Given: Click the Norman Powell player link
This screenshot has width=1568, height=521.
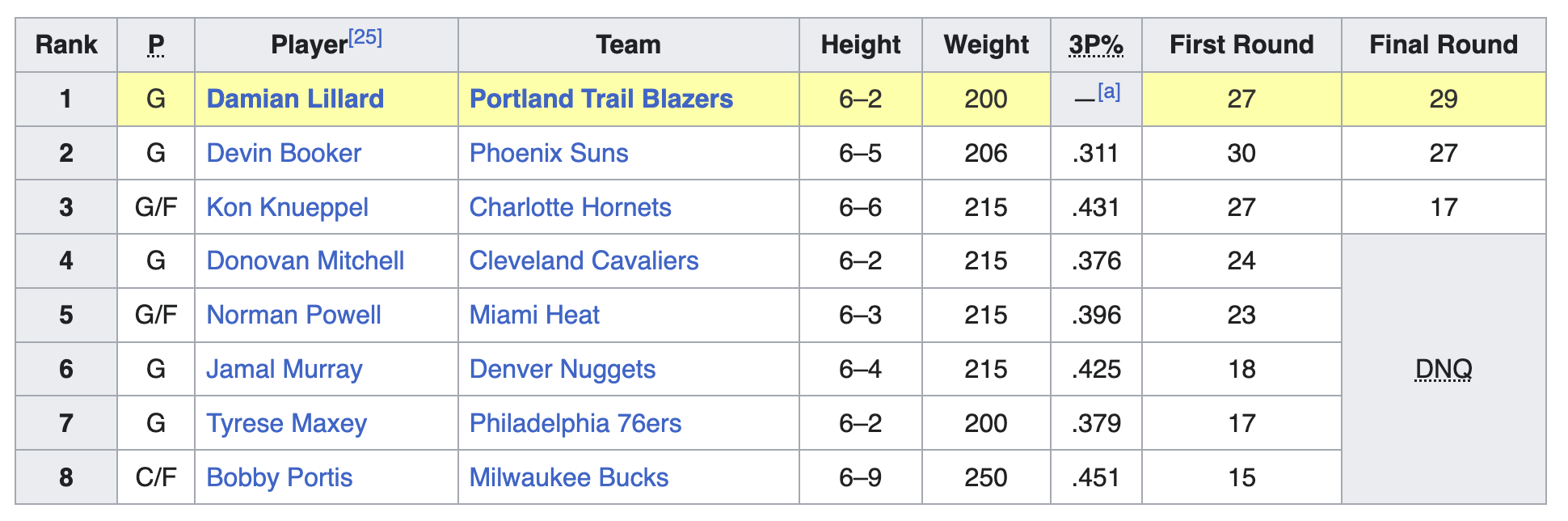Looking at the screenshot, I should 293,315.
